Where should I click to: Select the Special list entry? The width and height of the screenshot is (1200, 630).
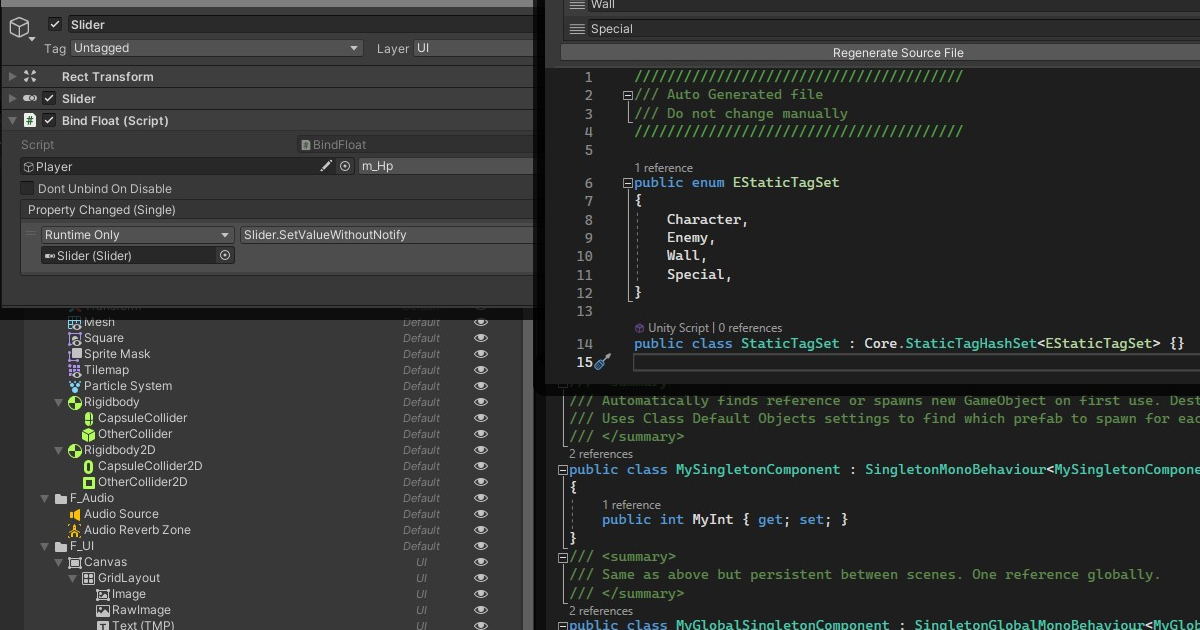pos(611,29)
